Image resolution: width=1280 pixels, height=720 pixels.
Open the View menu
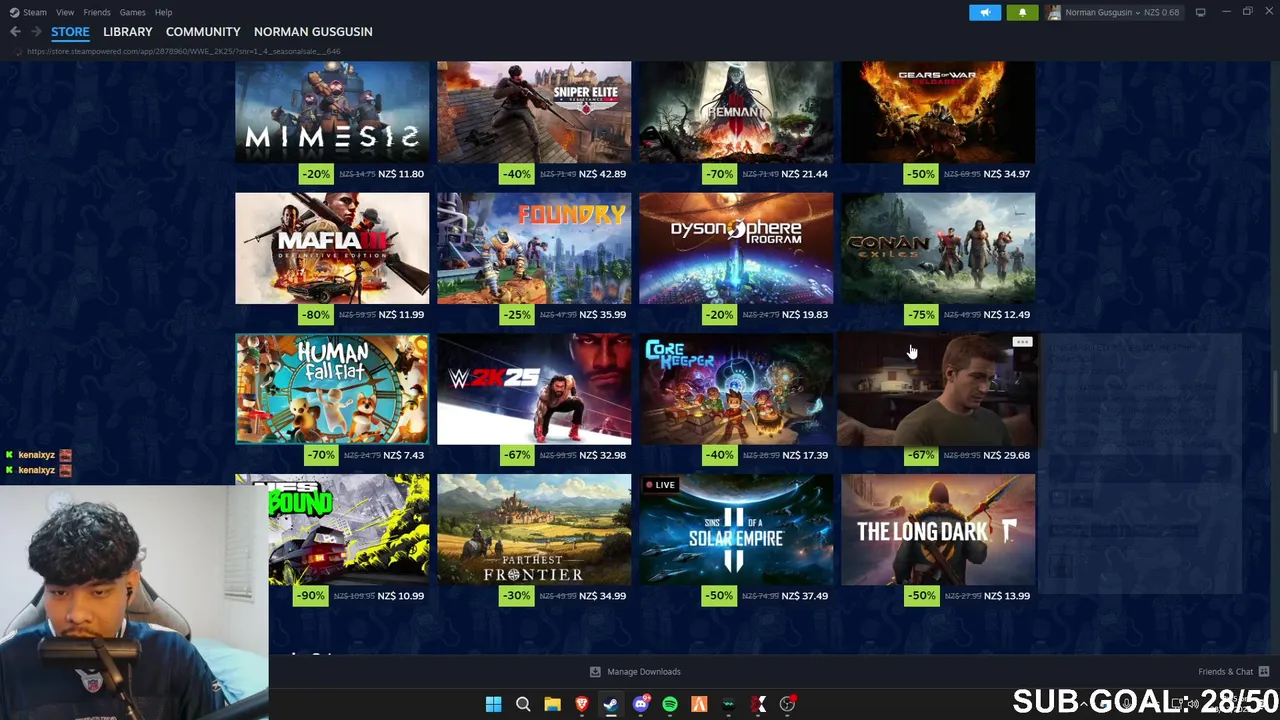(x=65, y=12)
